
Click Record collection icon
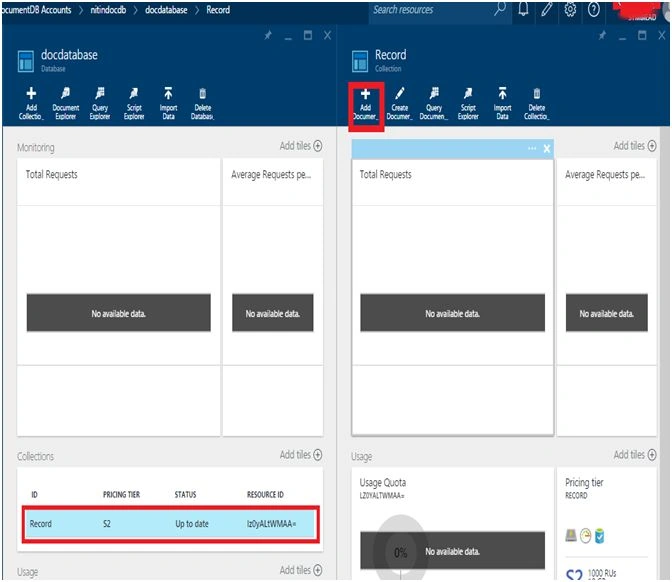(360, 61)
